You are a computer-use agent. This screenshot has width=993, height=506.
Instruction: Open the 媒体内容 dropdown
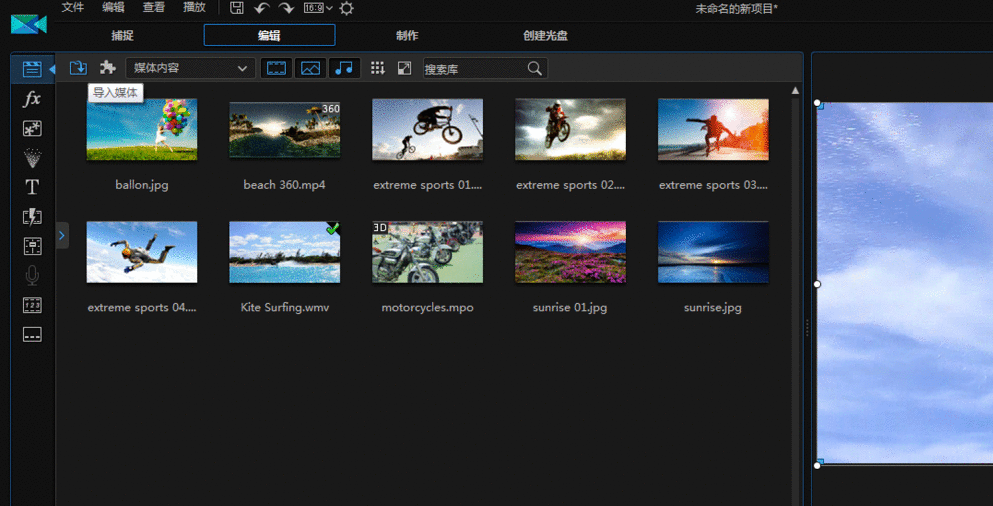point(190,68)
